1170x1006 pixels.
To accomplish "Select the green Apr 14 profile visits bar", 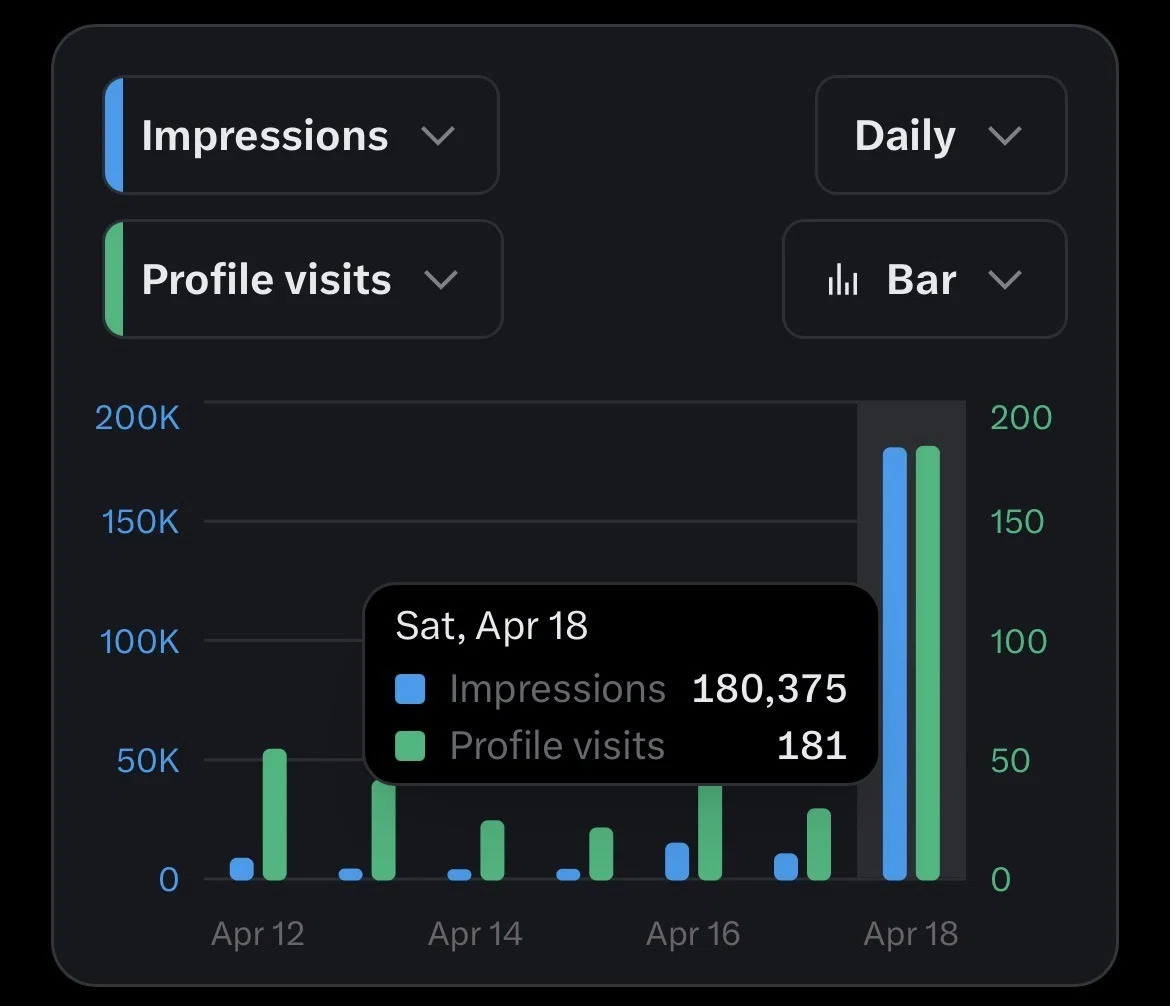I will click(492, 850).
